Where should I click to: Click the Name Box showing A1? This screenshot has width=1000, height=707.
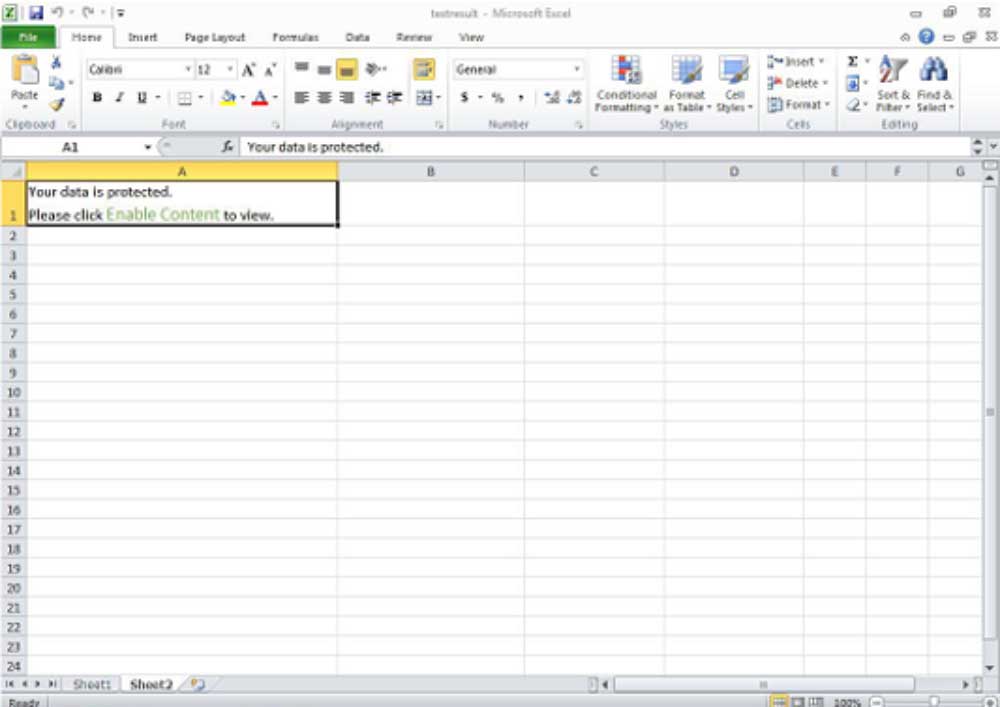(x=71, y=147)
